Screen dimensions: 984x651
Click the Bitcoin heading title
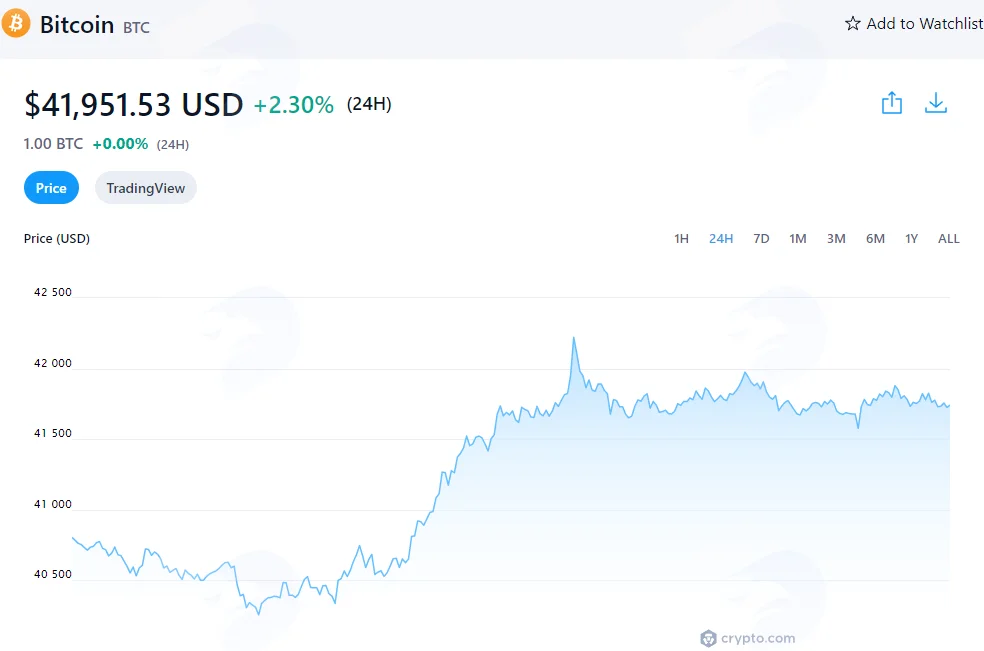pos(77,24)
